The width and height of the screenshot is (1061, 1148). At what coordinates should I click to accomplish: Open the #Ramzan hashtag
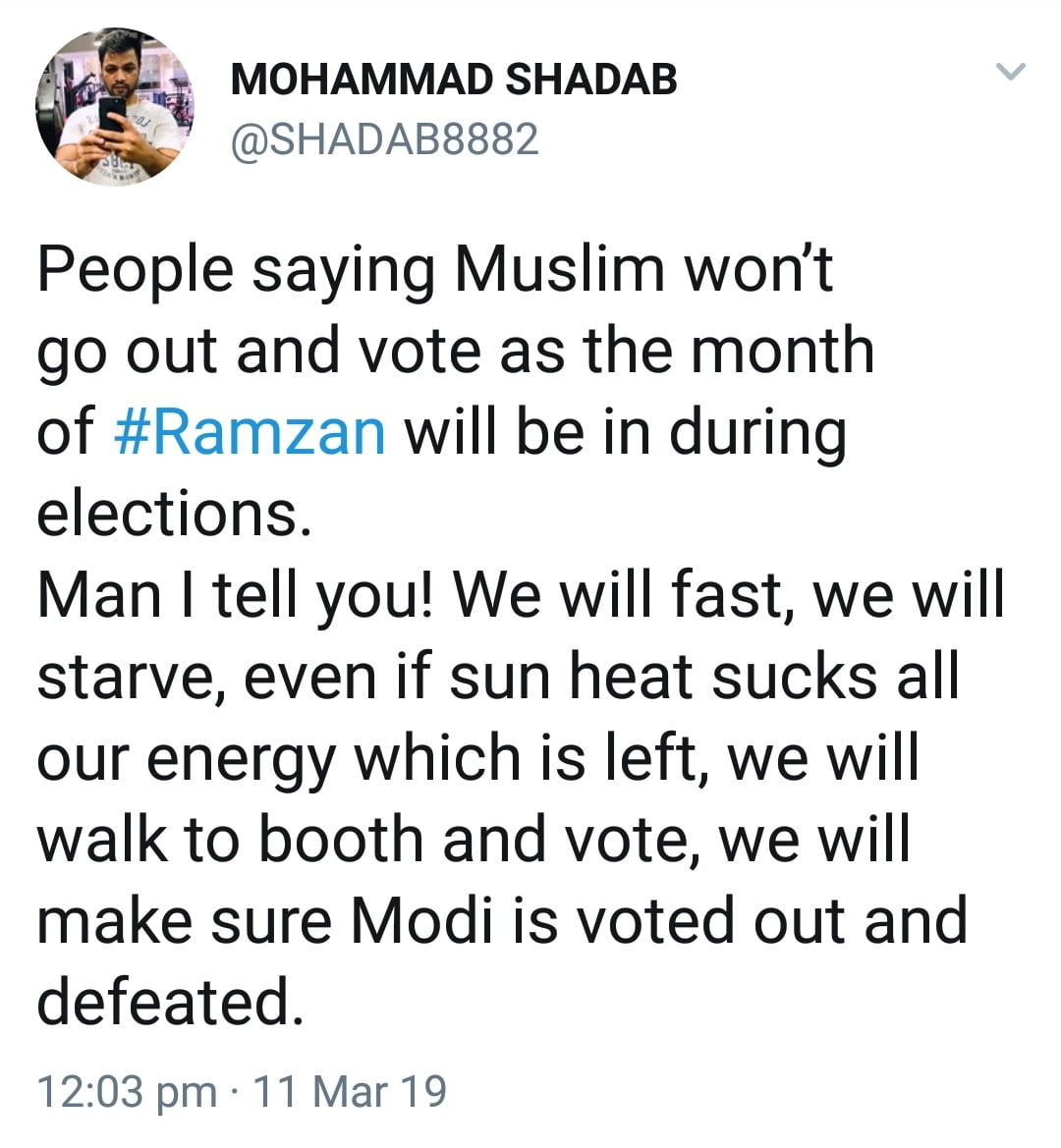[251, 432]
